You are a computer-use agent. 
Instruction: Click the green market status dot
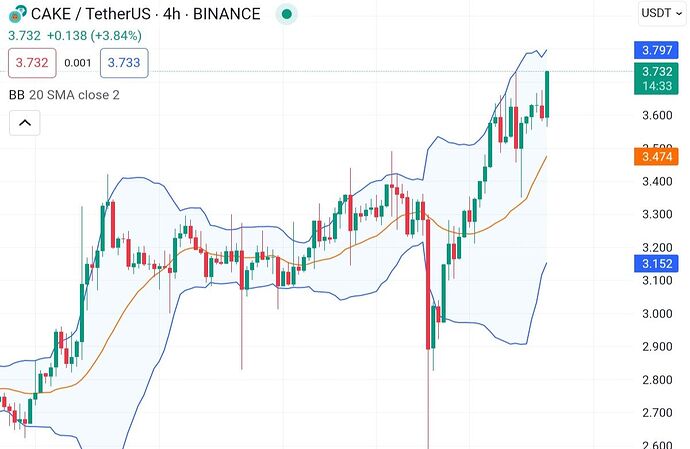click(x=287, y=14)
